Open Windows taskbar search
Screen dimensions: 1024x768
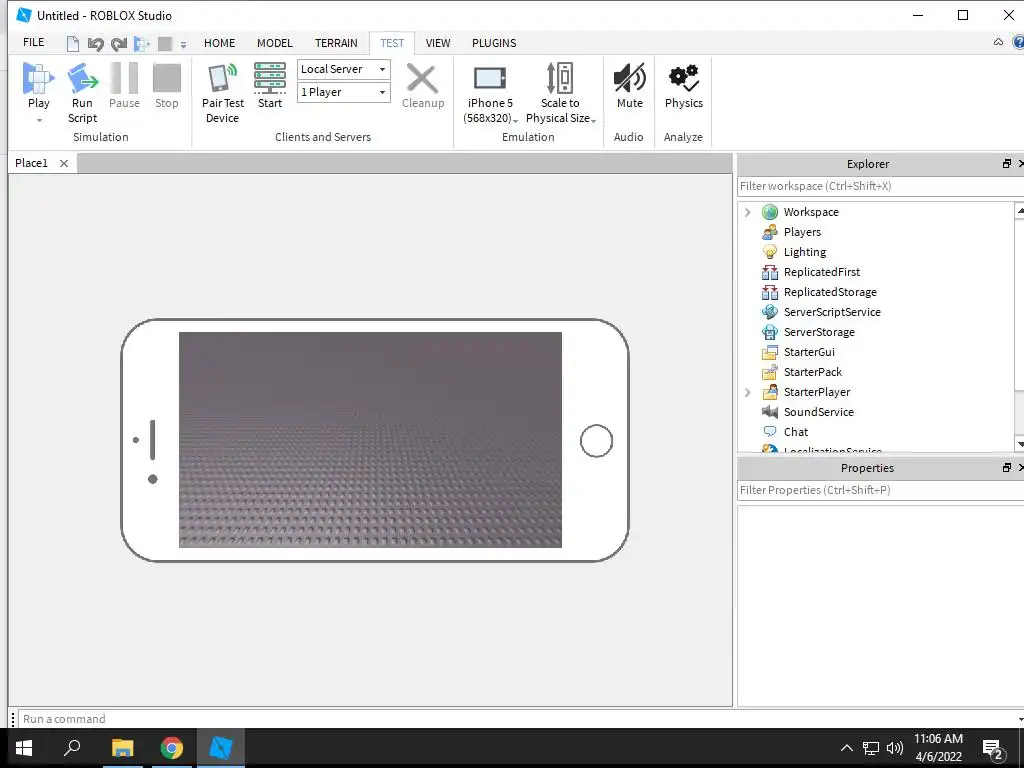click(72, 748)
